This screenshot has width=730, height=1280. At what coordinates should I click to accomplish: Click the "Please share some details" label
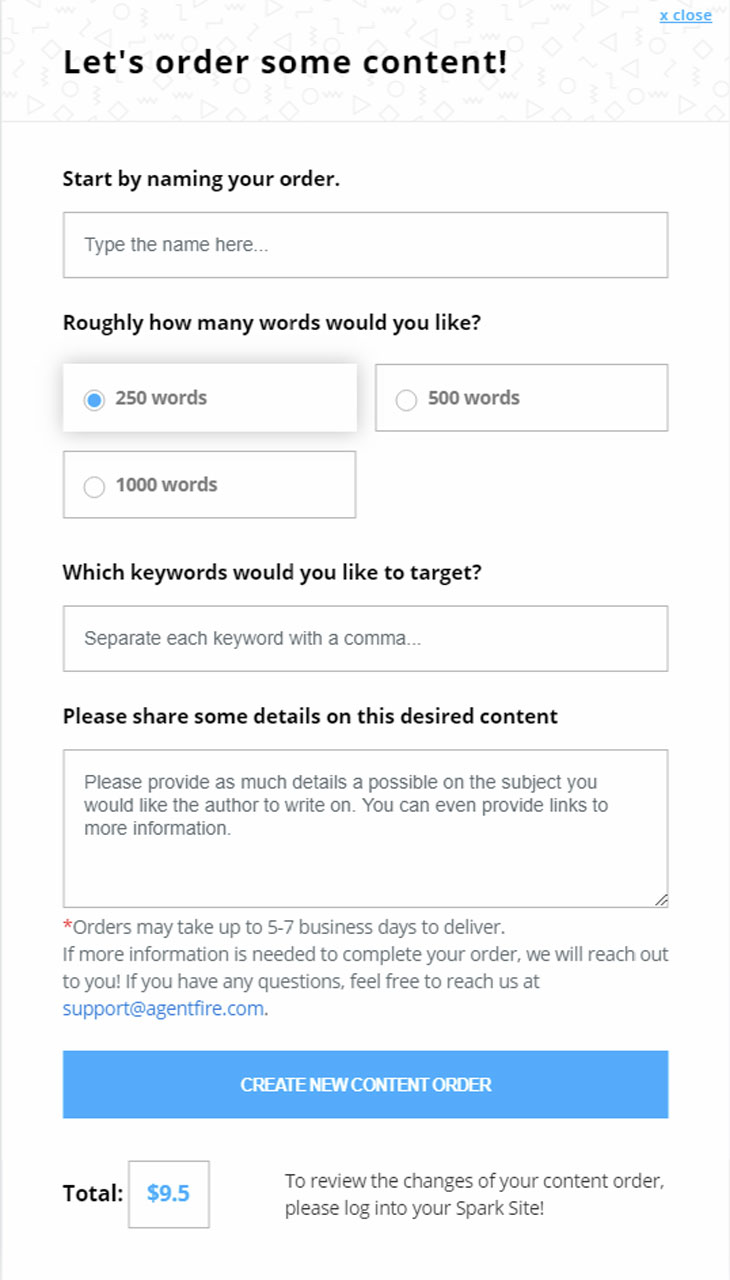[x=310, y=716]
